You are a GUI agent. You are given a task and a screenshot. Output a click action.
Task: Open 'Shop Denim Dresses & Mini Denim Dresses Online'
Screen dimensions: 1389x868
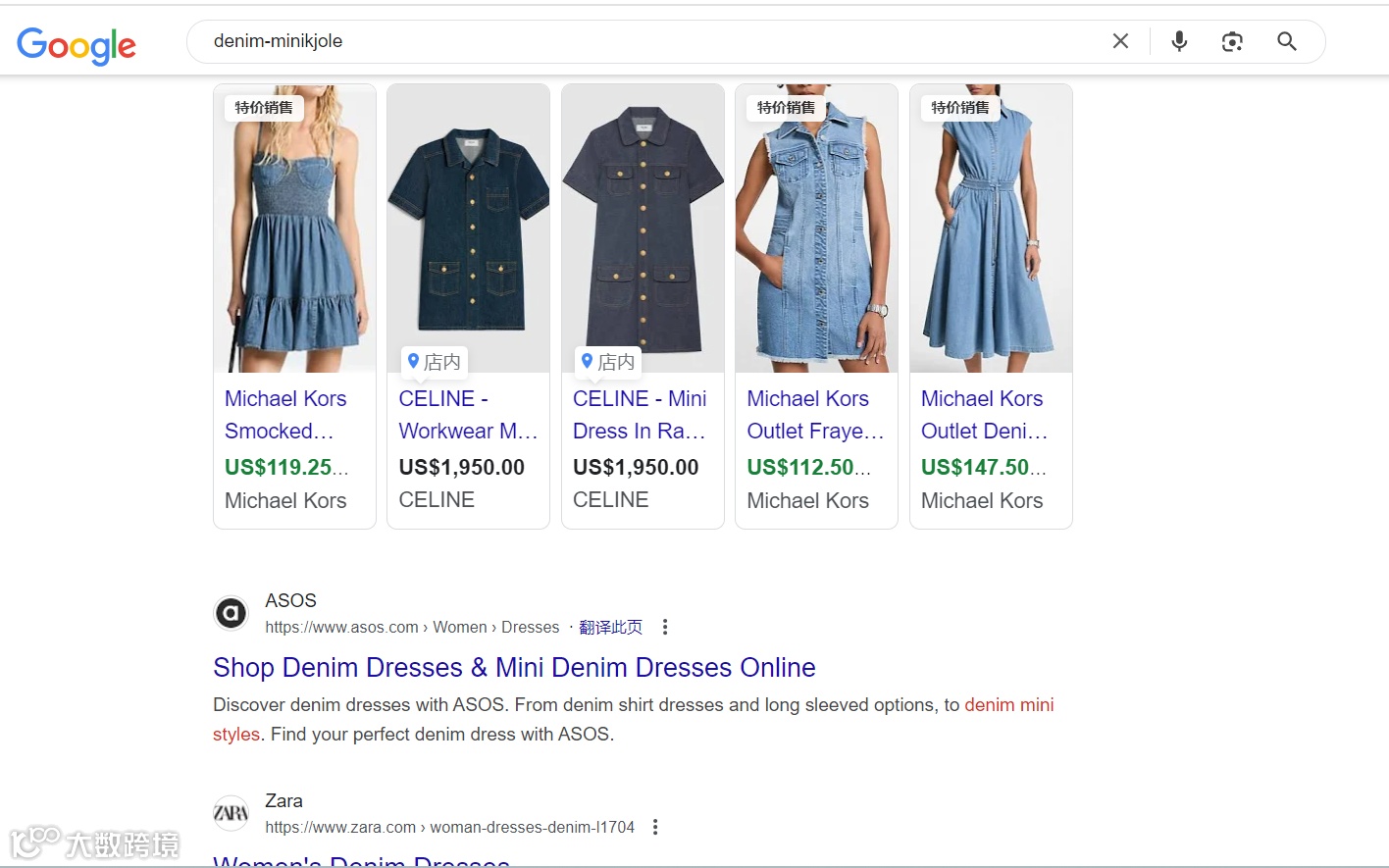pos(514,667)
